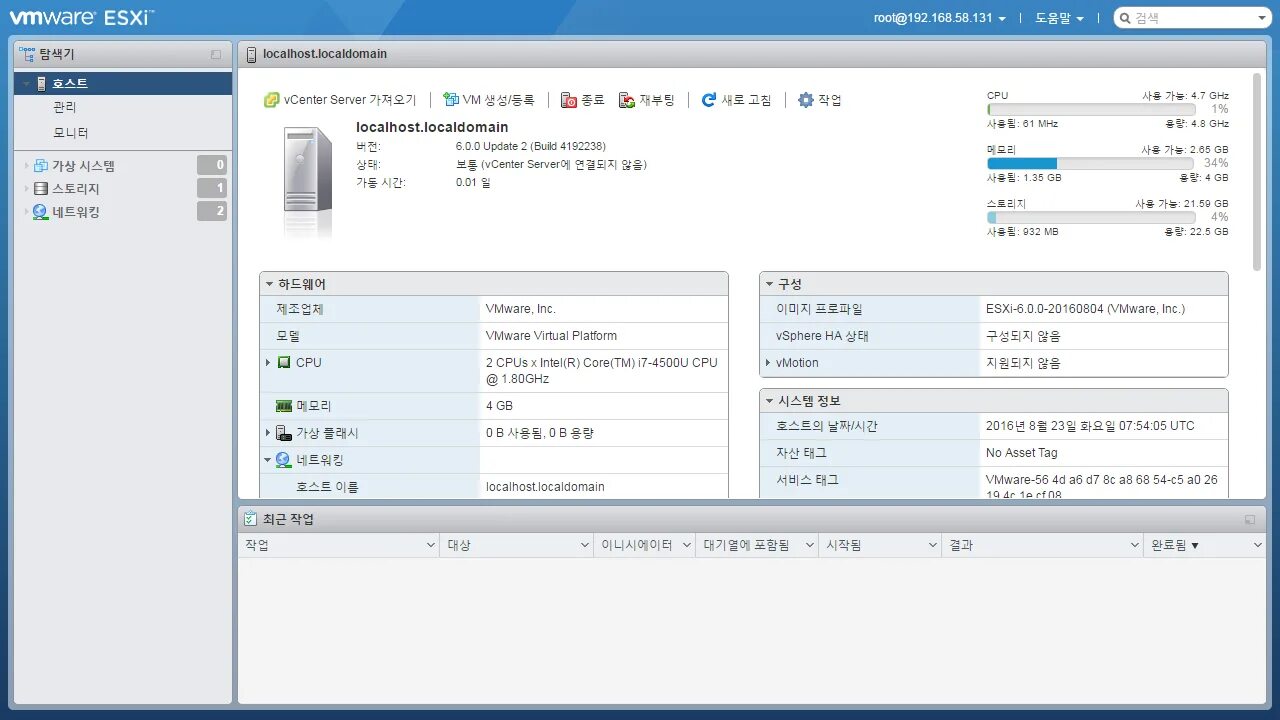Screen dimensions: 1280x720
Task: Collapse the 네트워킹 hardware row
Action: [268, 460]
